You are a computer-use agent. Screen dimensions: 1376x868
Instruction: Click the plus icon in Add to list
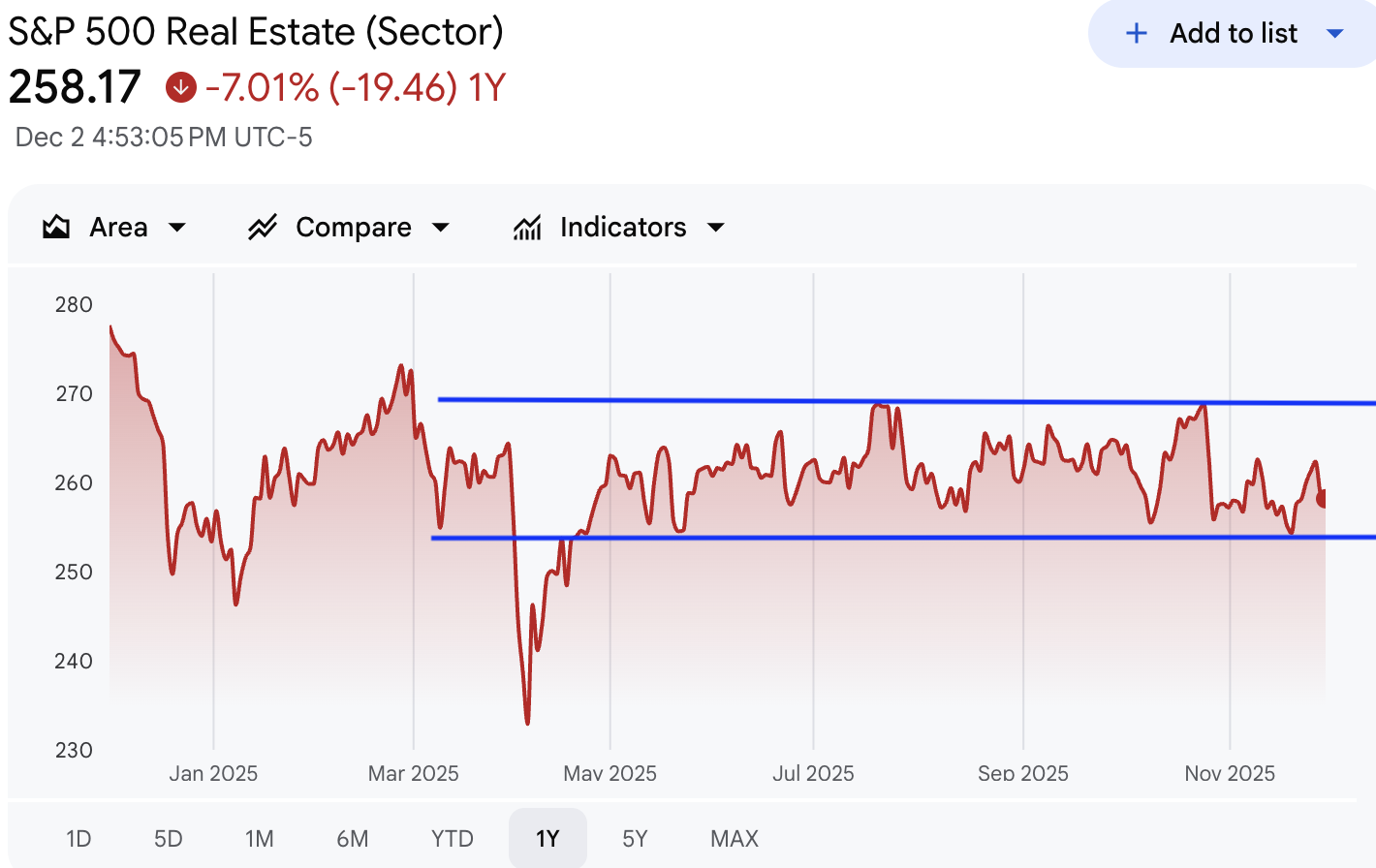(1137, 34)
